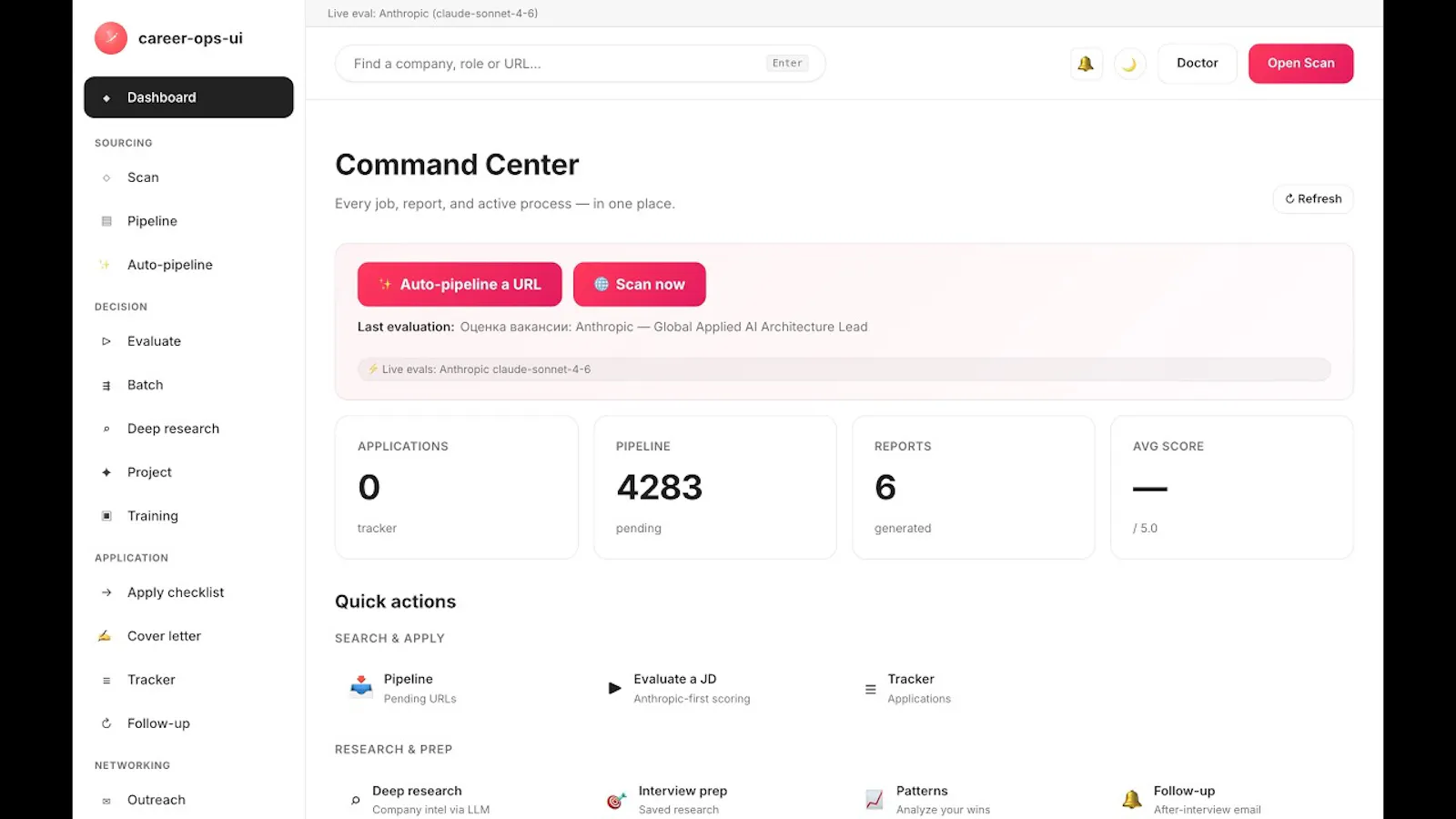Click the Scan sidebar diamond icon
1456x819 pixels.
point(106,177)
